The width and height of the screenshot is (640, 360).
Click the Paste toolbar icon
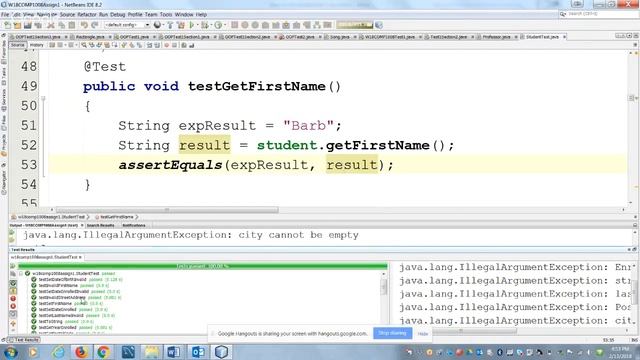tap(72, 25)
